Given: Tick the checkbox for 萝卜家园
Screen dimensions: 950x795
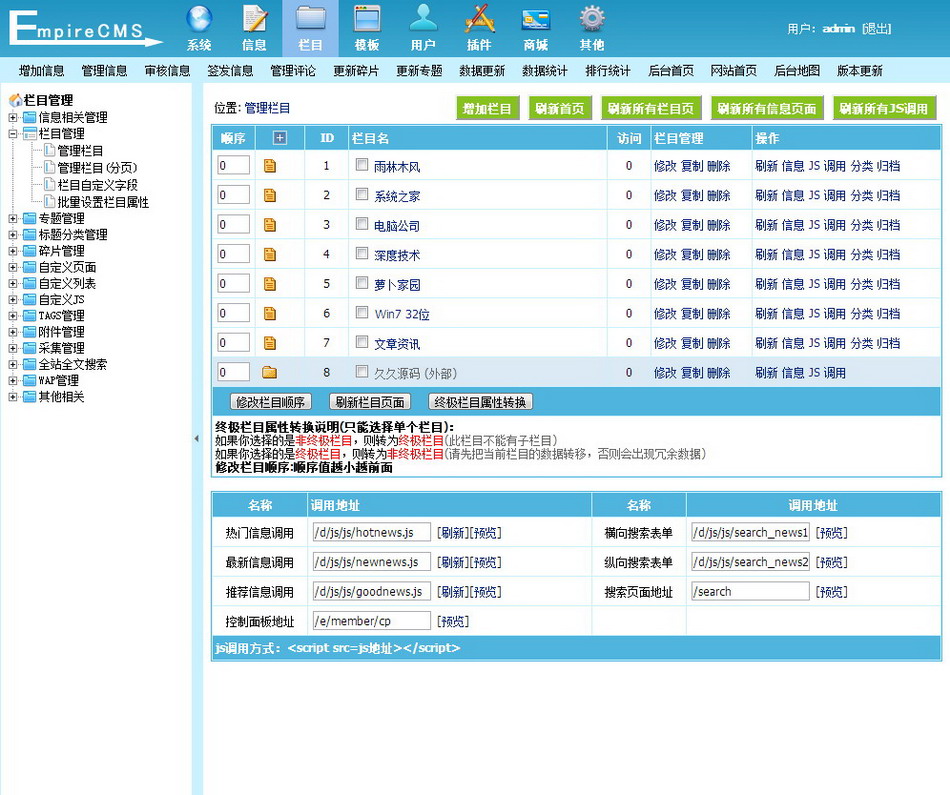Looking at the screenshot, I should click(362, 282).
